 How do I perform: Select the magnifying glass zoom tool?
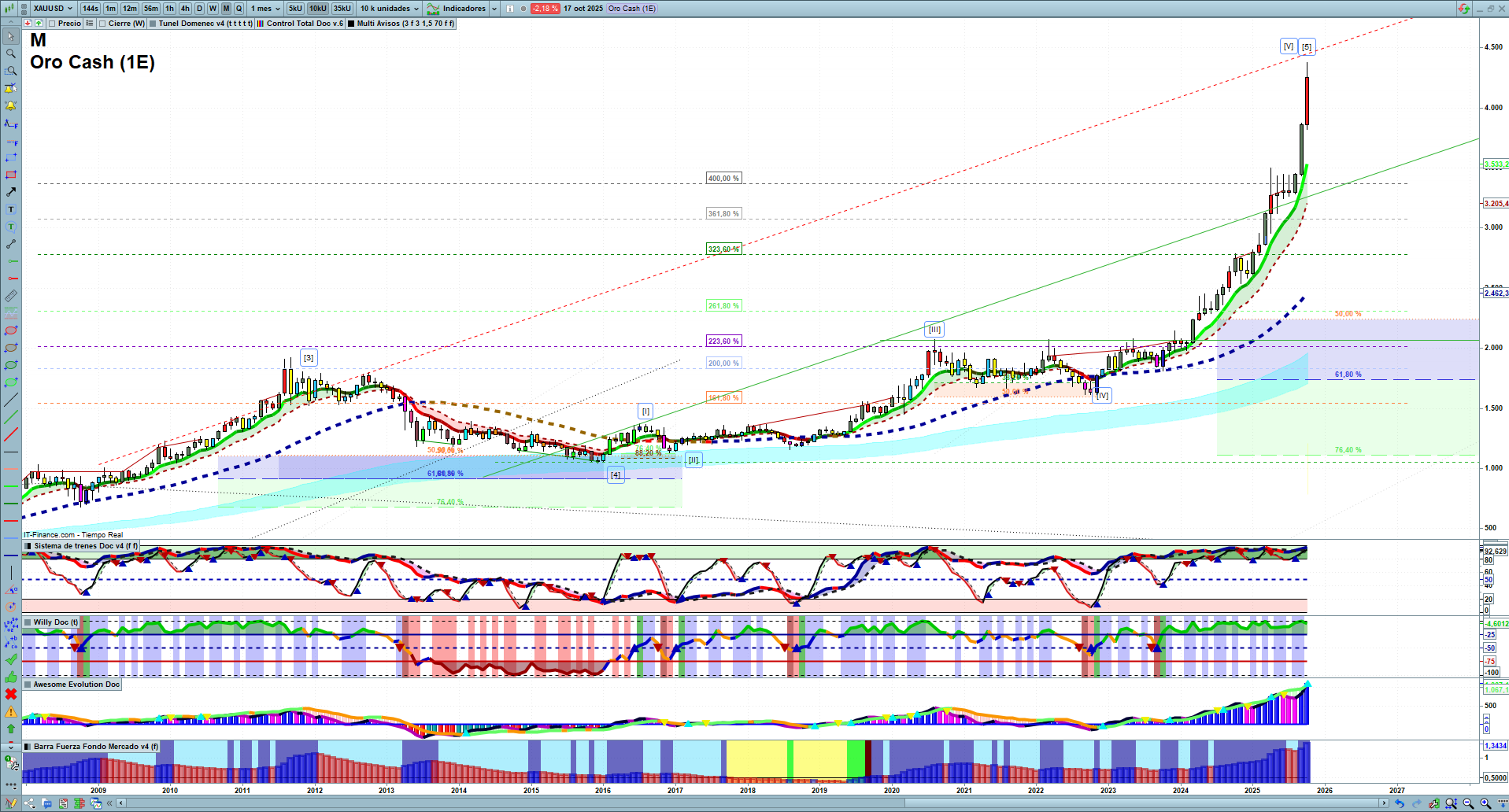[x=11, y=54]
